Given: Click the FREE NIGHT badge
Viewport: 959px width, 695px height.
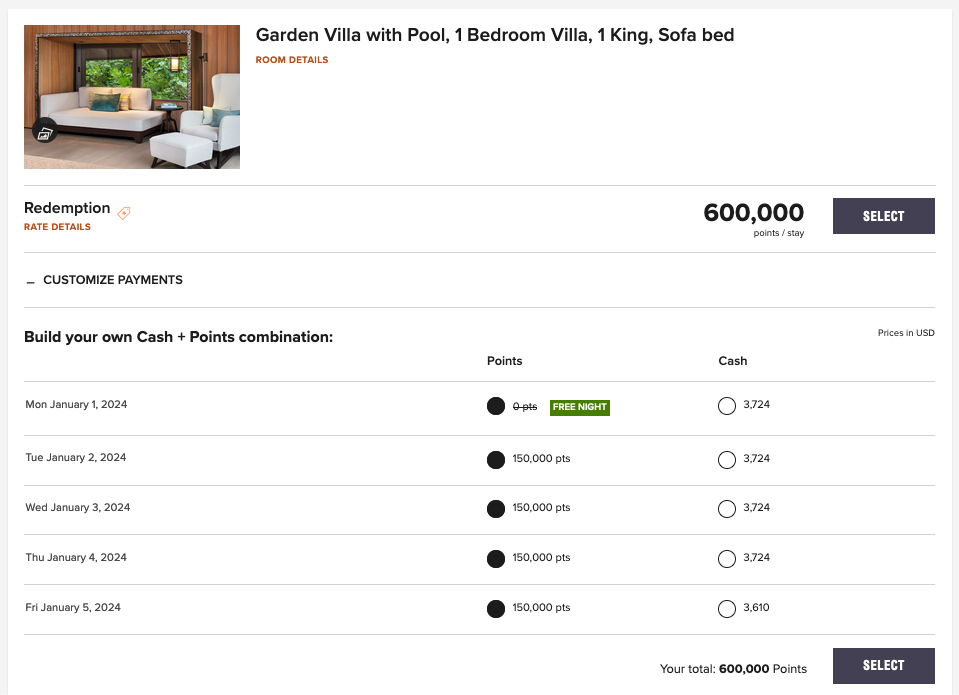Looking at the screenshot, I should [x=579, y=407].
